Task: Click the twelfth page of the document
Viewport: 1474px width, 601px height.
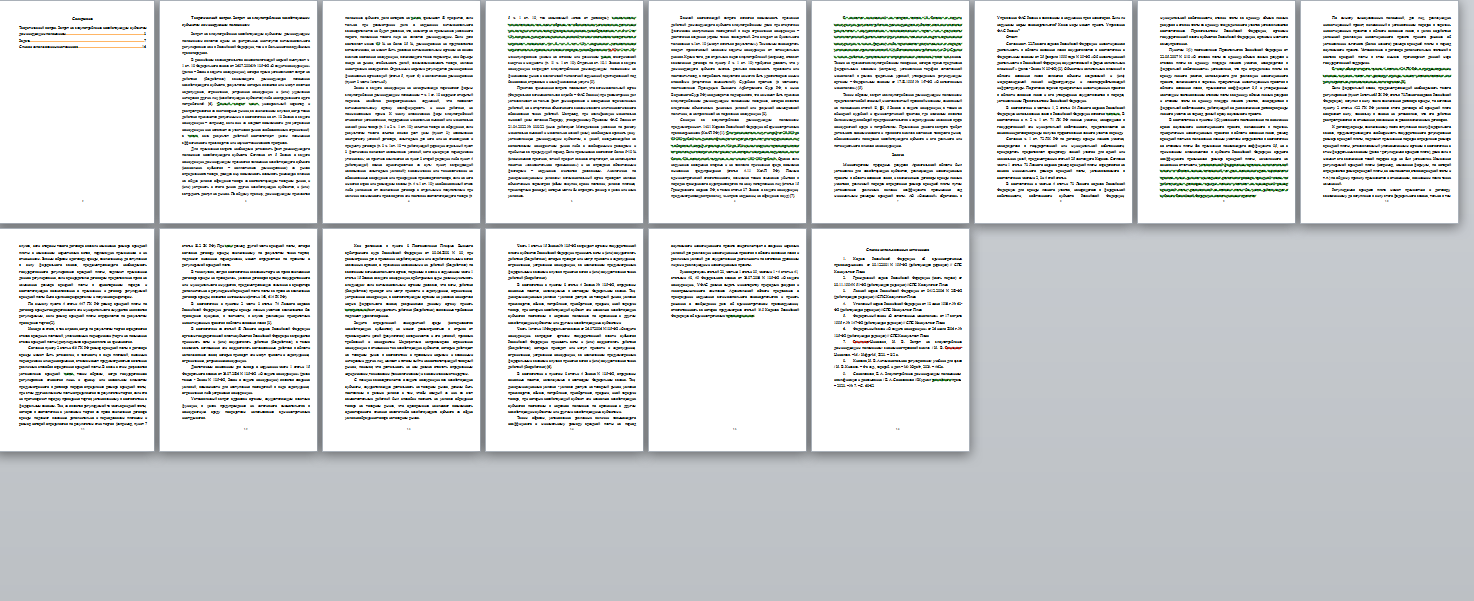Action: pyautogui.click(x=400, y=340)
